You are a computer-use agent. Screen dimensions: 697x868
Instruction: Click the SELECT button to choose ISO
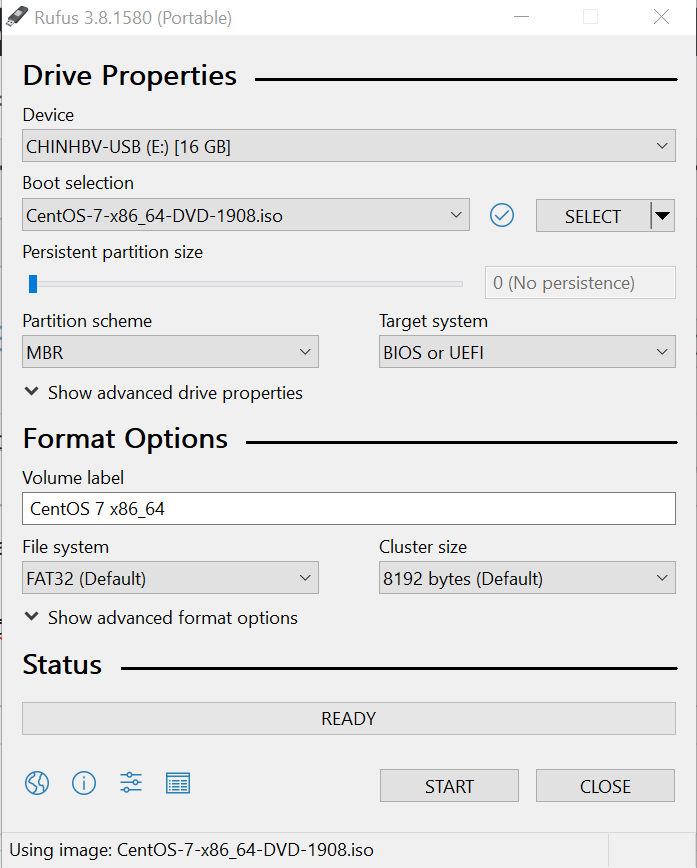pos(592,216)
